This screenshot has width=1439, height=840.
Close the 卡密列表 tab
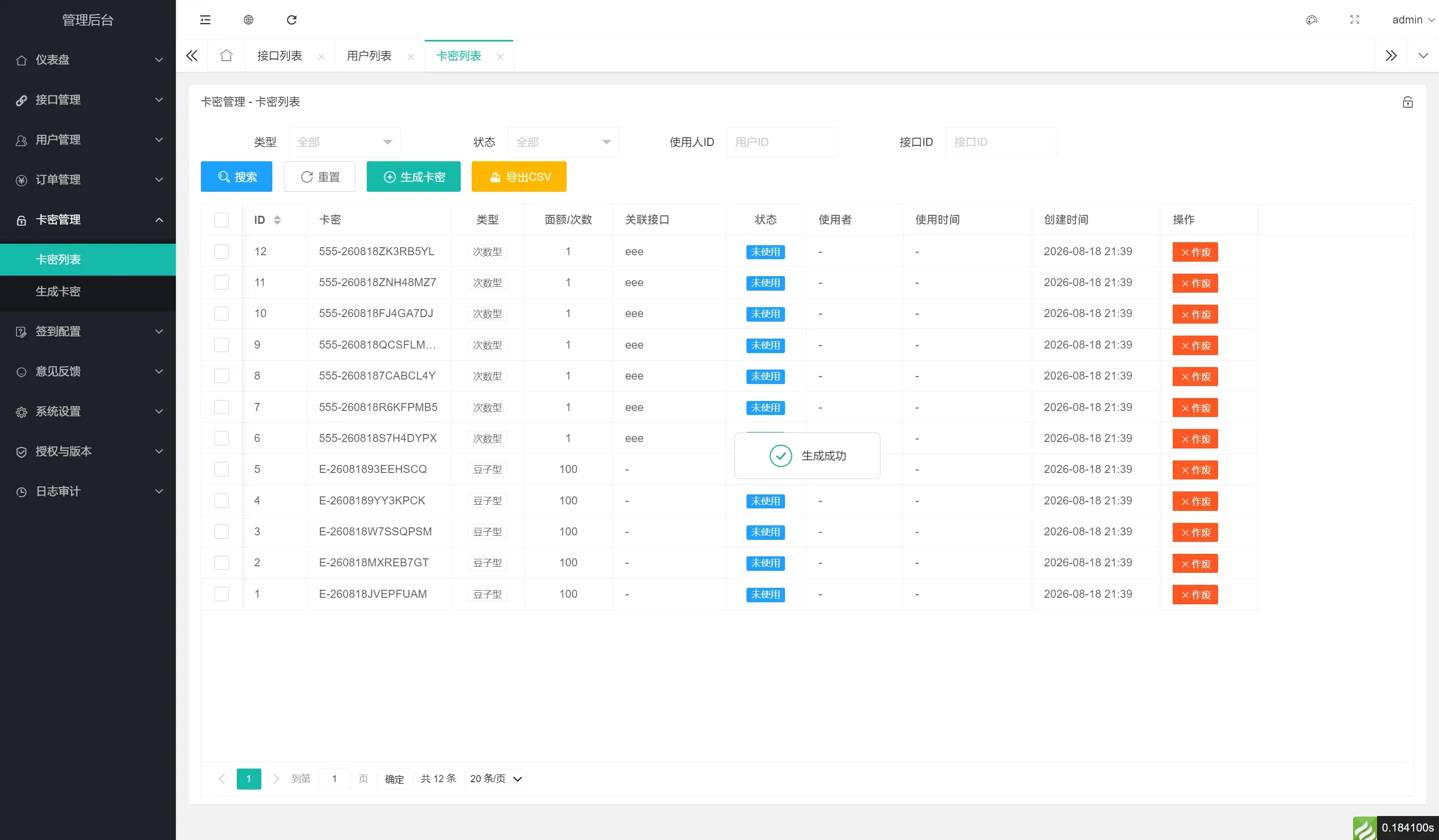(500, 56)
